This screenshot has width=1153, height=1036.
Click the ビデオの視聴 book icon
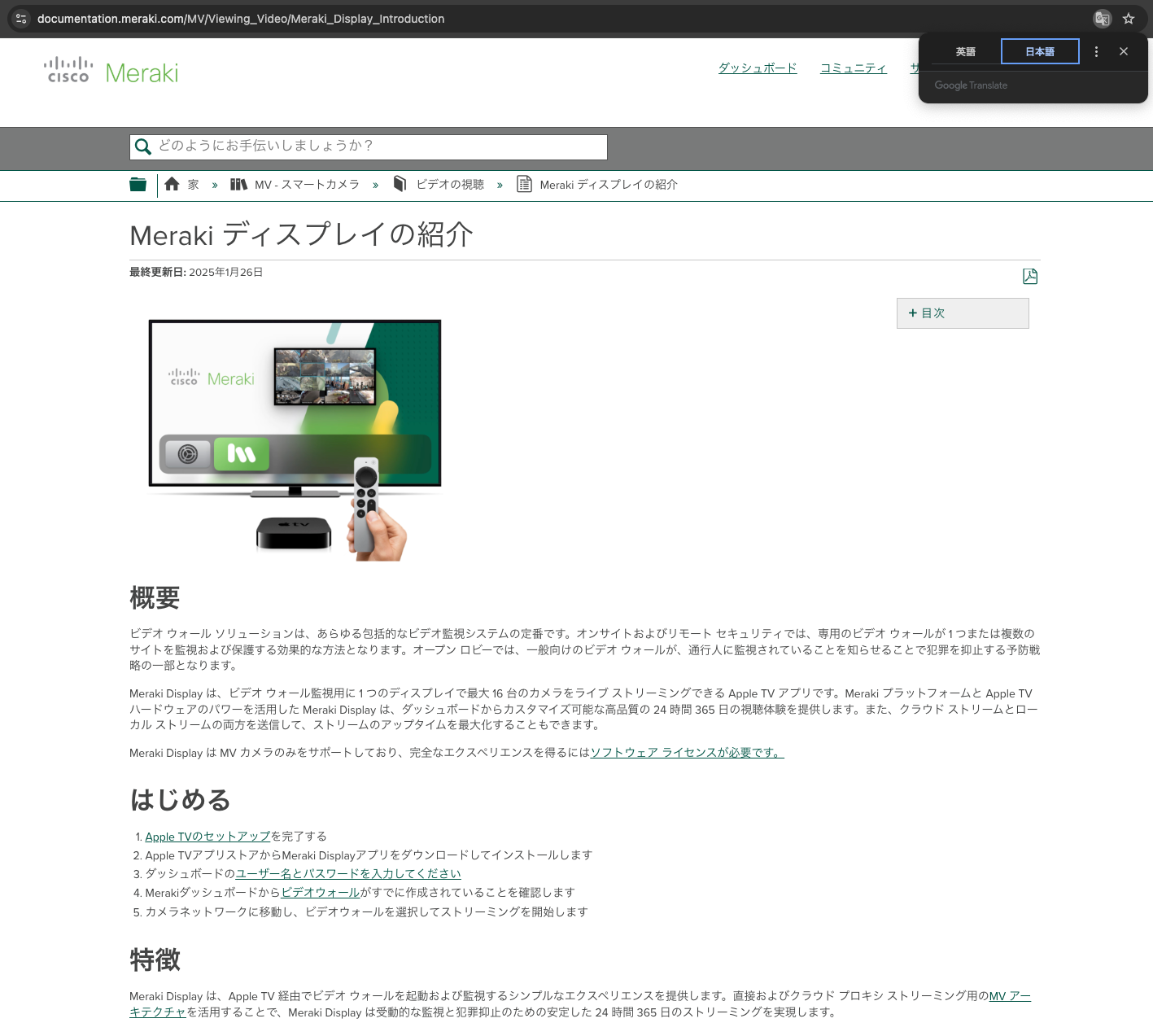coord(400,183)
